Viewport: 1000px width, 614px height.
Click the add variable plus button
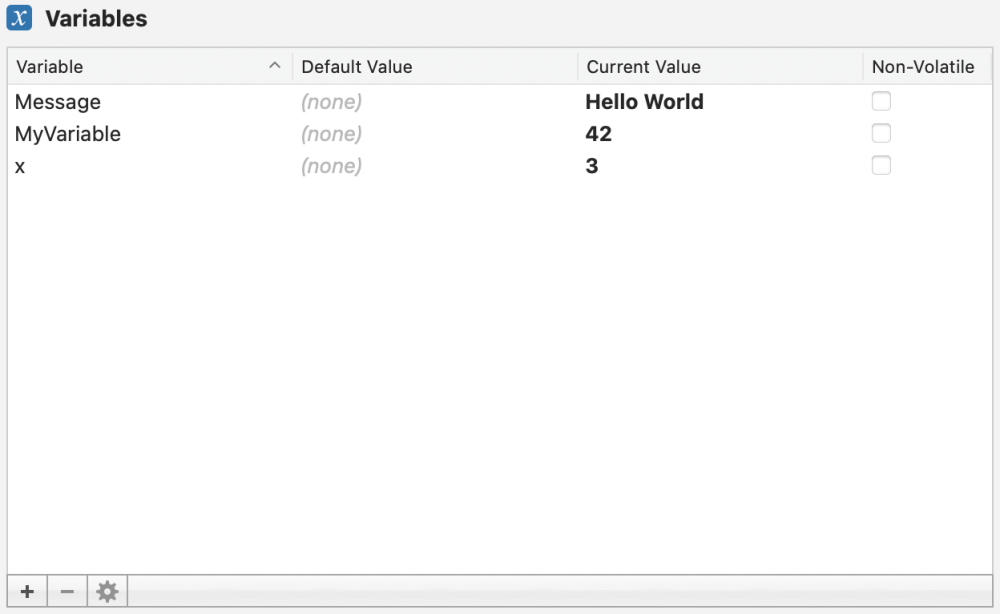[x=27, y=592]
